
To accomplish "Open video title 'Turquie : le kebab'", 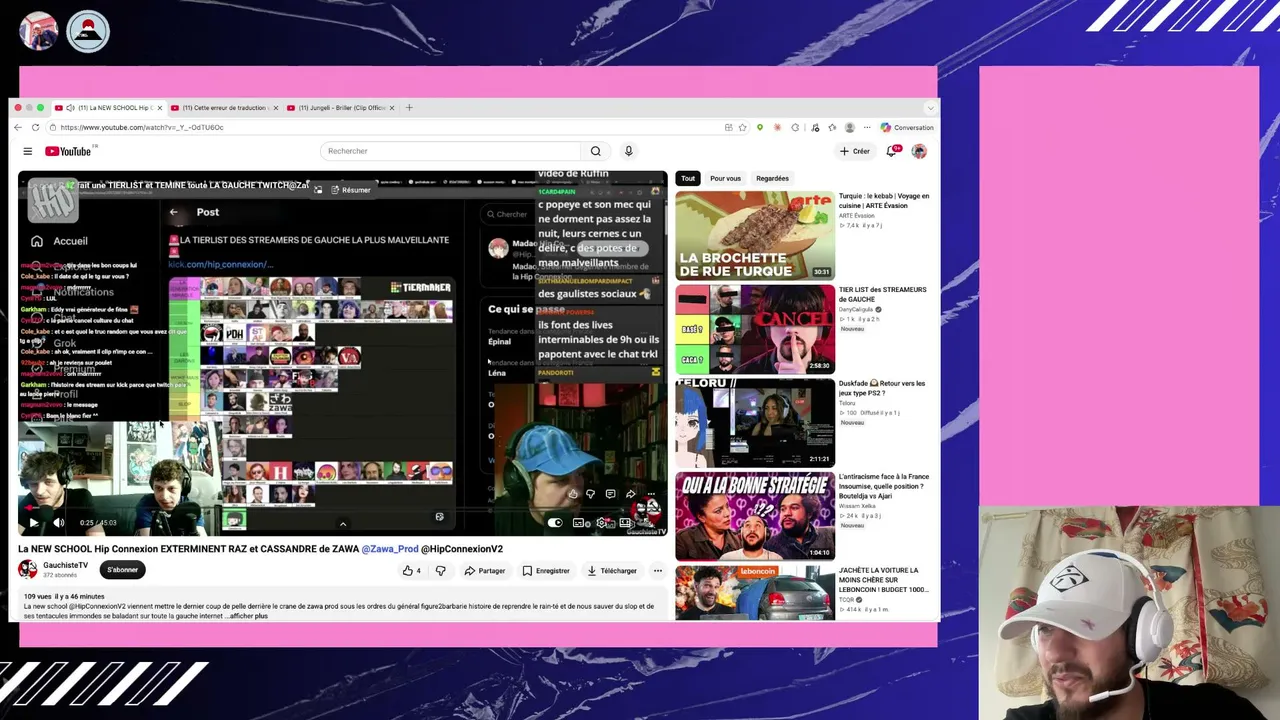I will pos(884,201).
